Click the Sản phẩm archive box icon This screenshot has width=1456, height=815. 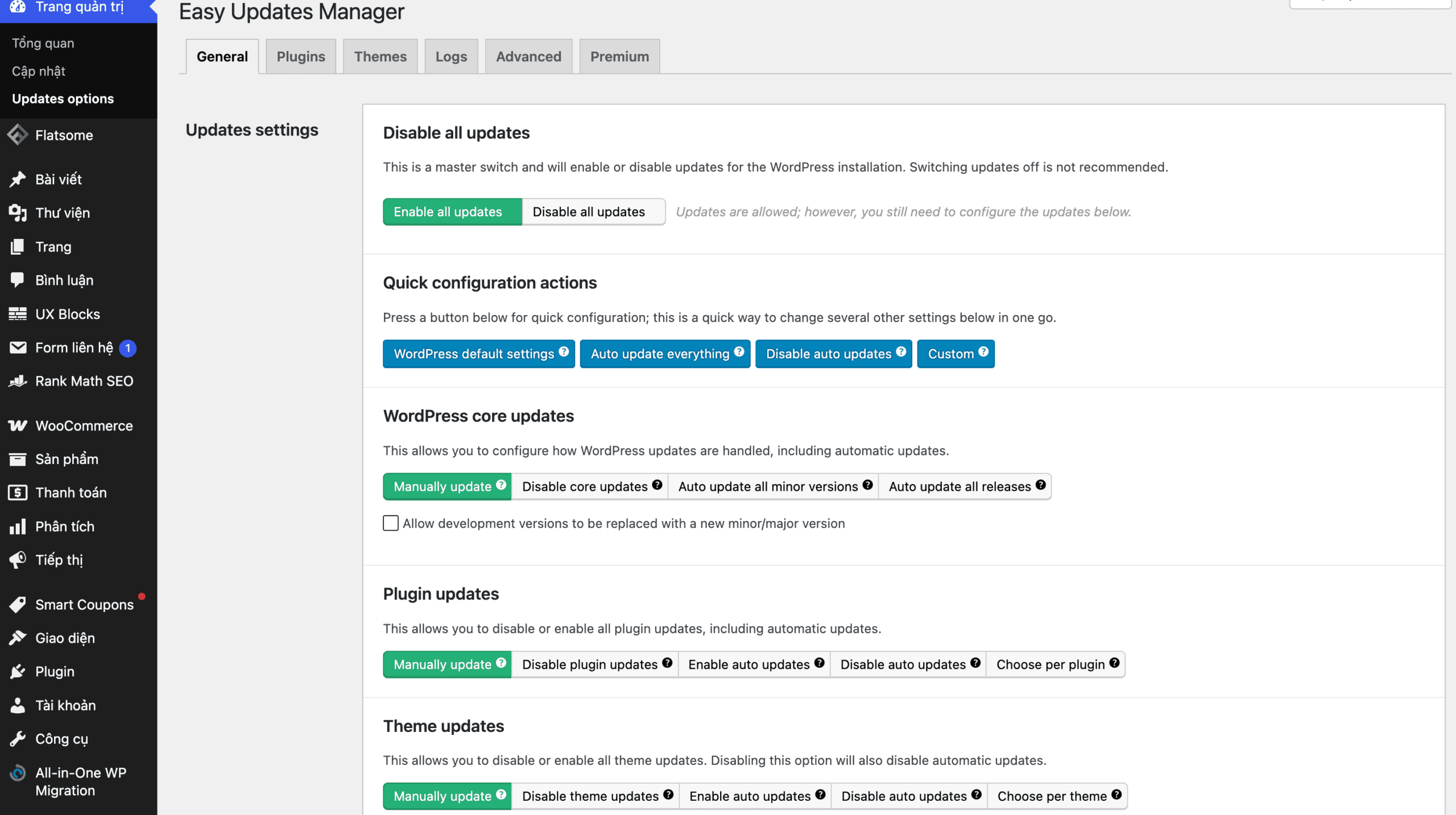18,459
